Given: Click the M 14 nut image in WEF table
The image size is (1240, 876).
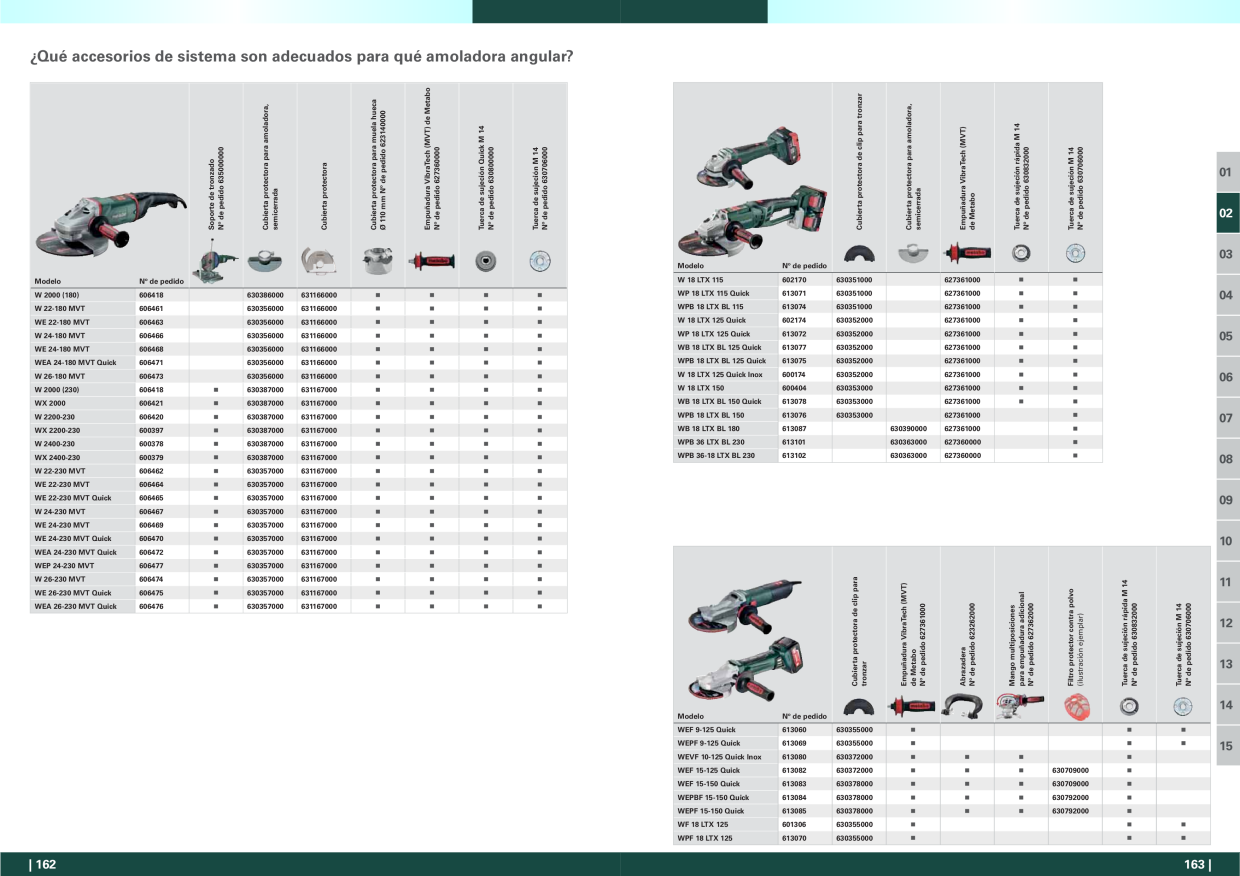Looking at the screenshot, I should tap(1183, 707).
